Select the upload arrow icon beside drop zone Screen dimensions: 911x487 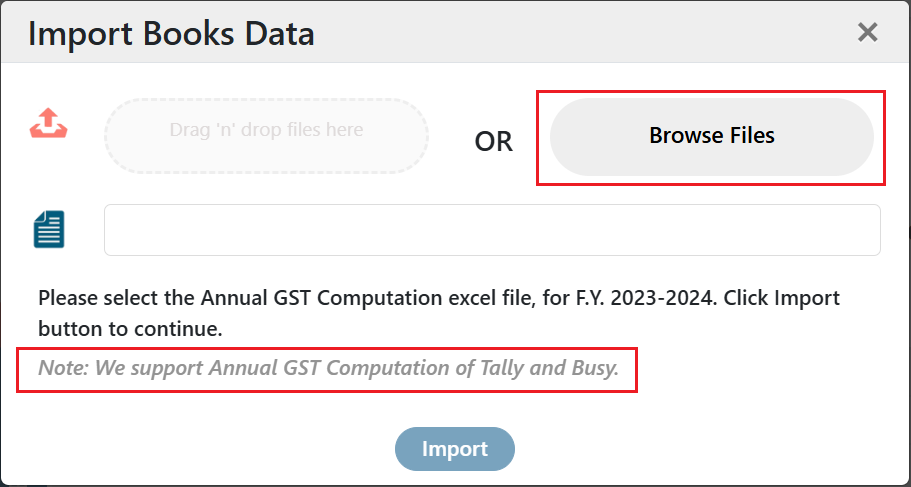(x=48, y=123)
